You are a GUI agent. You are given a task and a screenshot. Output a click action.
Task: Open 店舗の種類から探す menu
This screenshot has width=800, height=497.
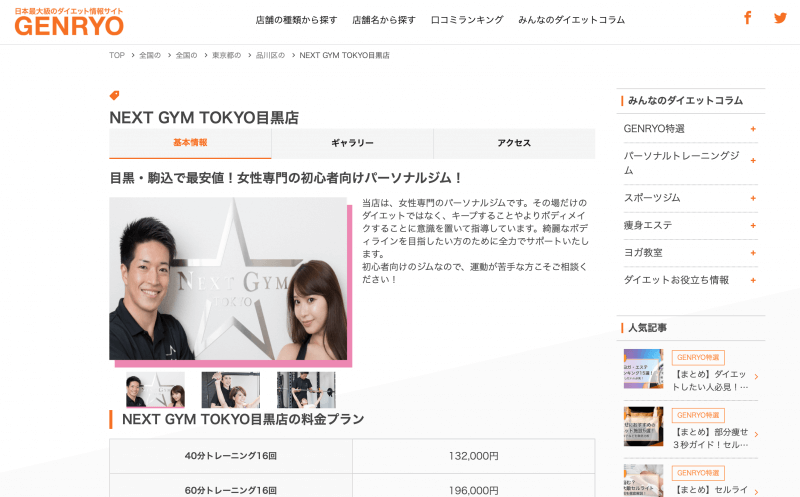(296, 20)
